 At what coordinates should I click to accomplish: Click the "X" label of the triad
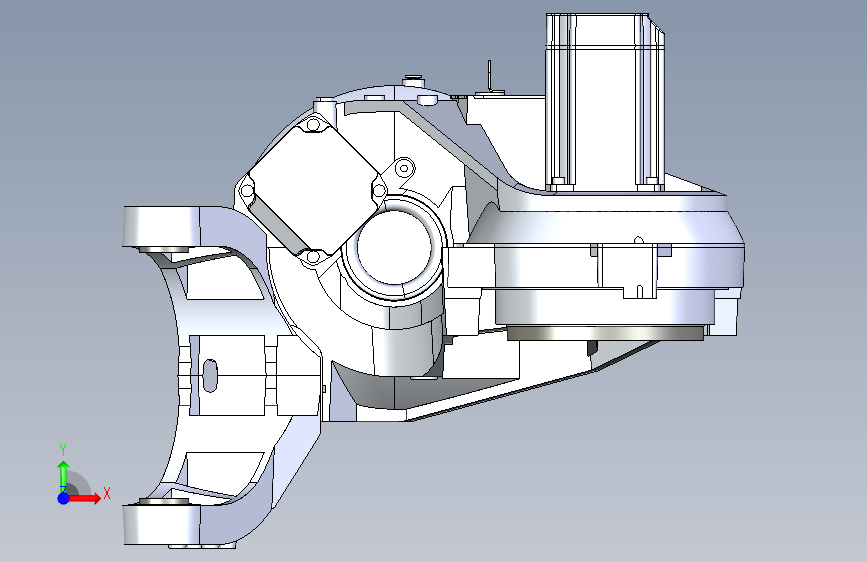107,493
